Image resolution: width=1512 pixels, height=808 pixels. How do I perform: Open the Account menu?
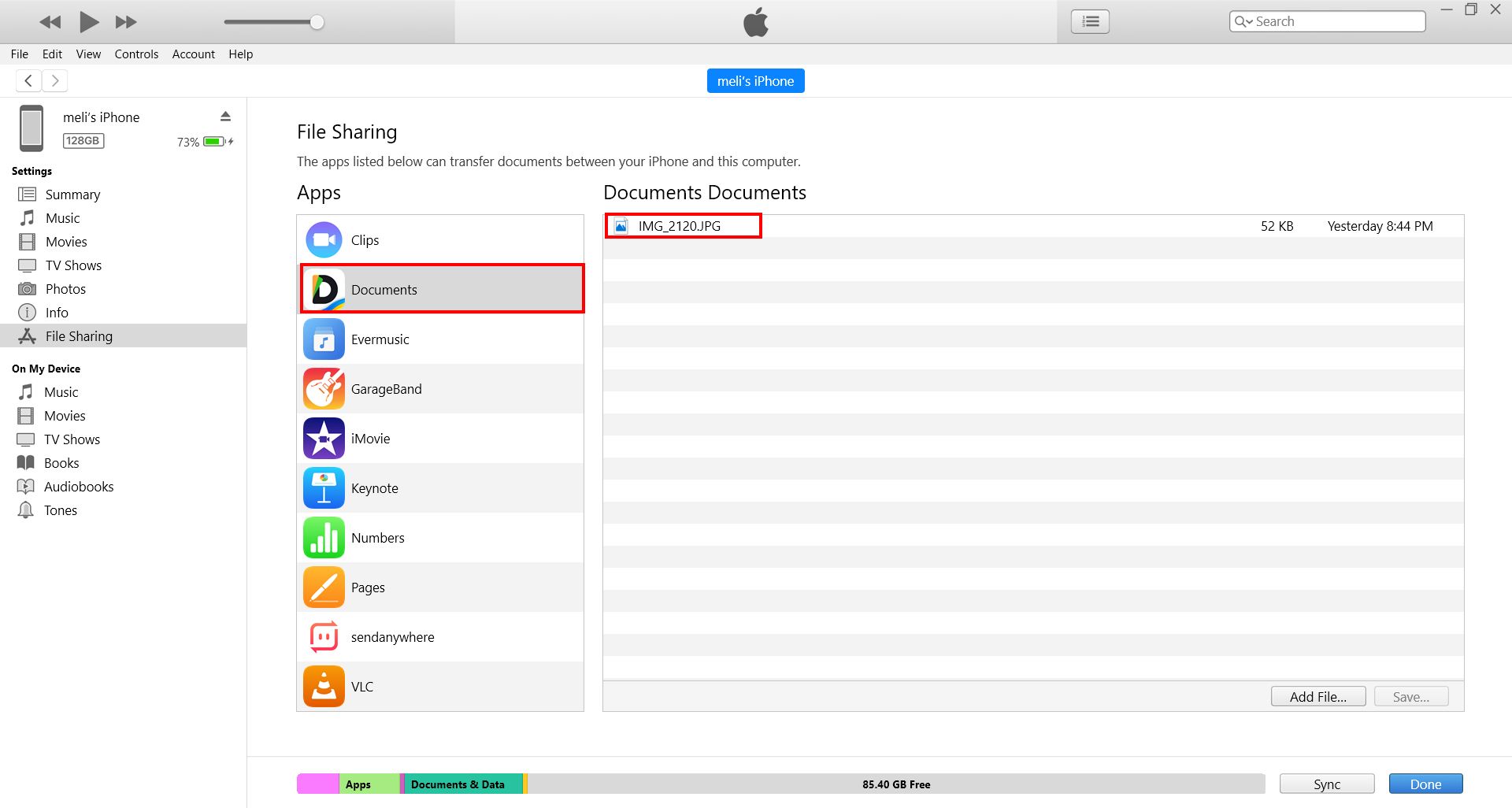coord(194,54)
